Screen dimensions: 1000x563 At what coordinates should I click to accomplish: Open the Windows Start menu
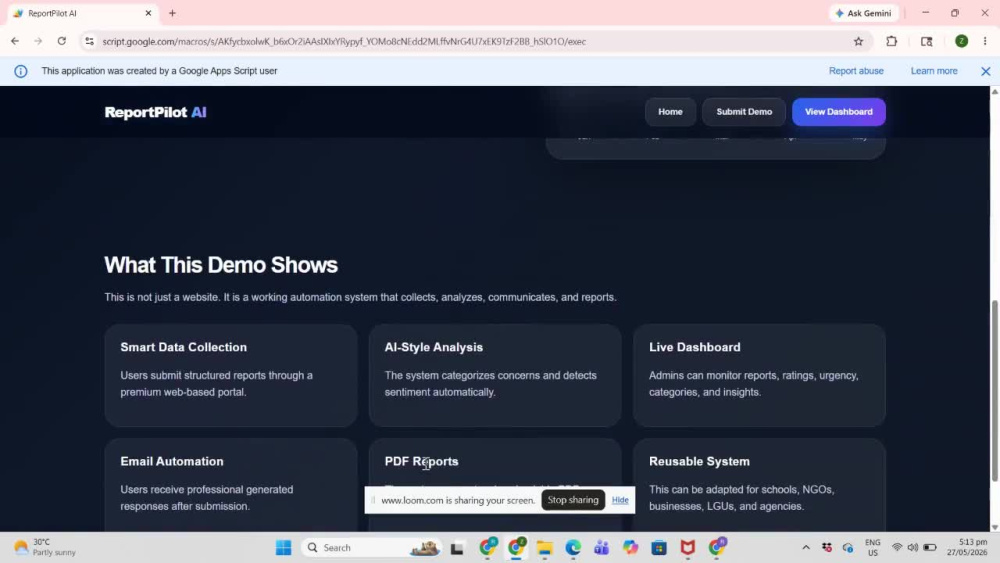(283, 547)
